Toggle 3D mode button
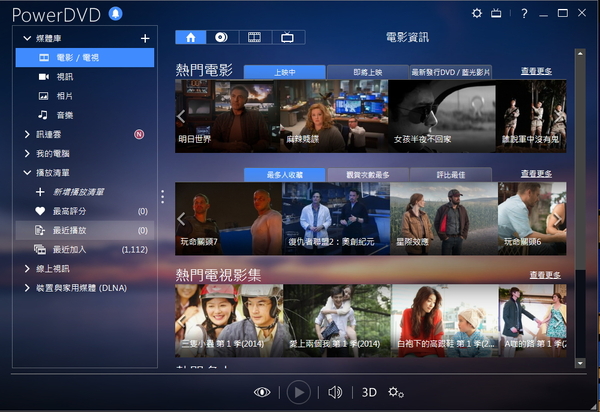 pyautogui.click(x=369, y=392)
